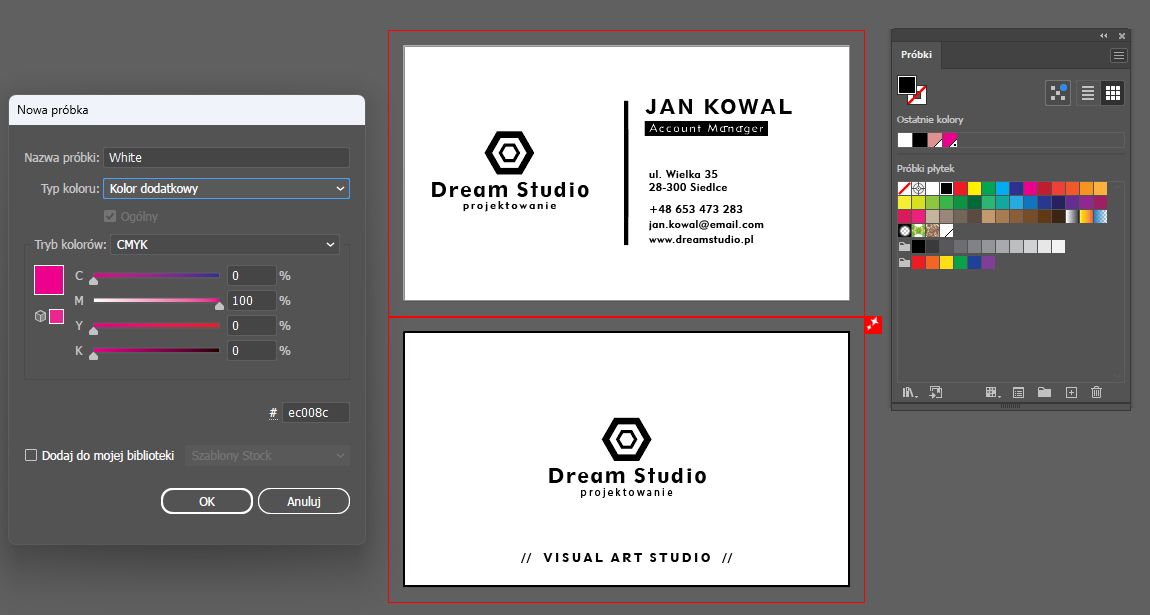Open the 'Typ koloru' dropdown
The height and width of the screenshot is (615, 1150).
coord(226,188)
